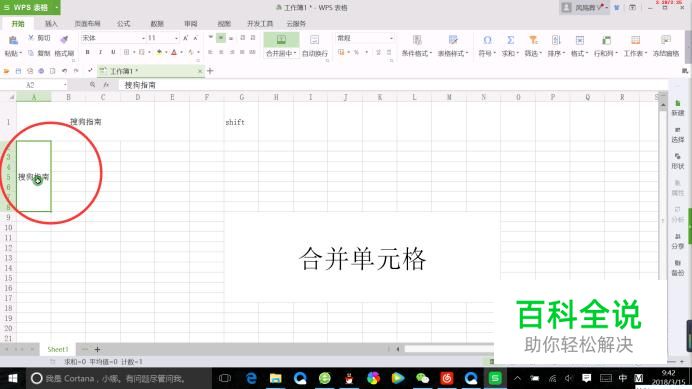Switch to the Data (数据) tab
The width and height of the screenshot is (692, 389).
157,23
